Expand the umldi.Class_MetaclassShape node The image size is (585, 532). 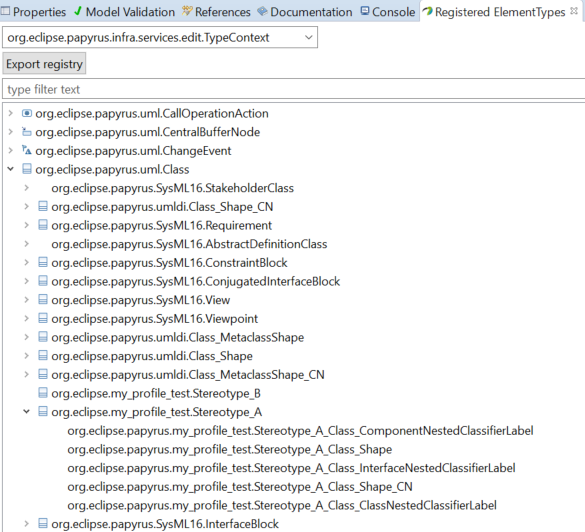click(x=26, y=337)
